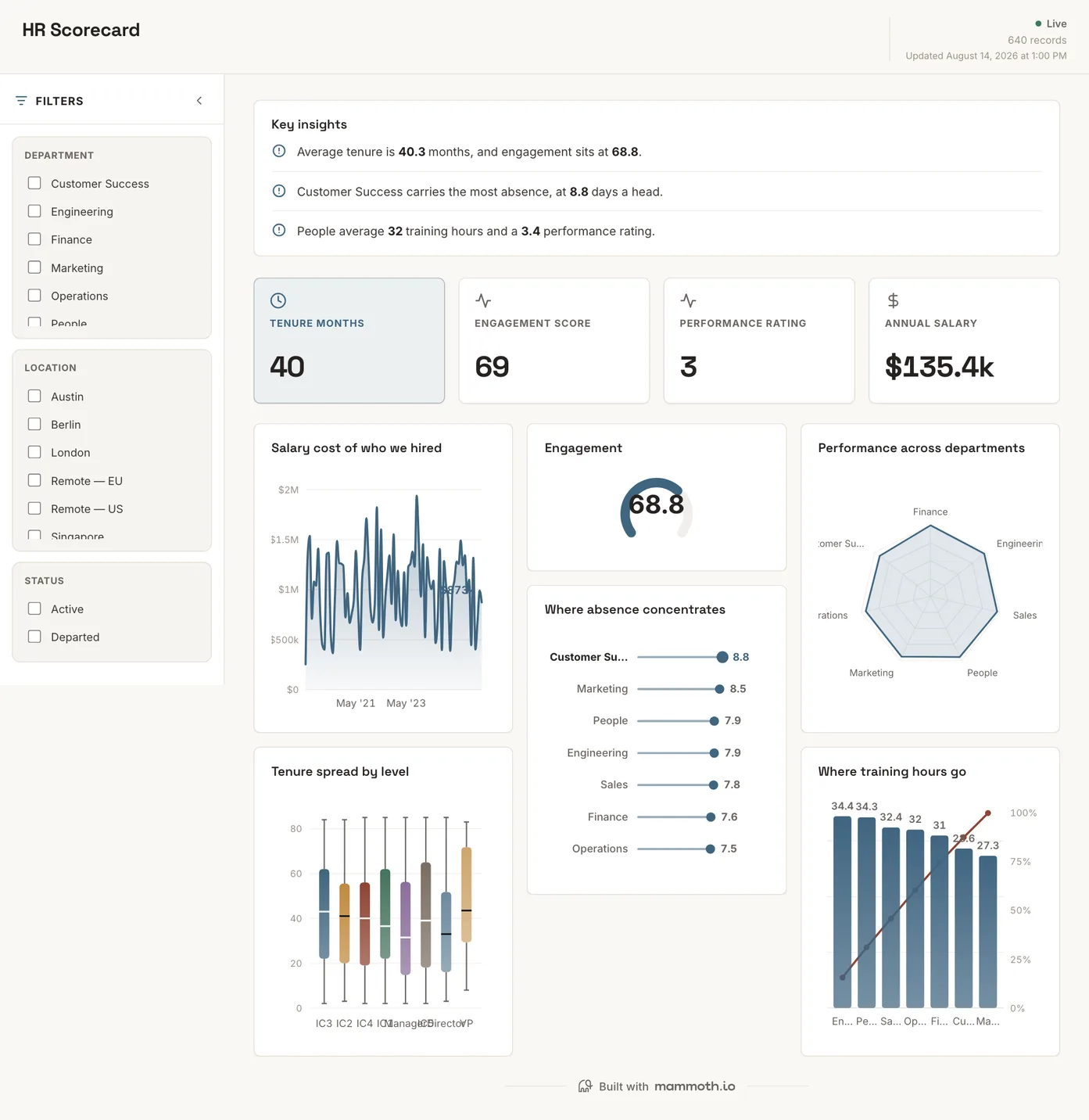Click the 68.8 engagement gauge
Viewport: 1089px width, 1120px height.
(657, 507)
